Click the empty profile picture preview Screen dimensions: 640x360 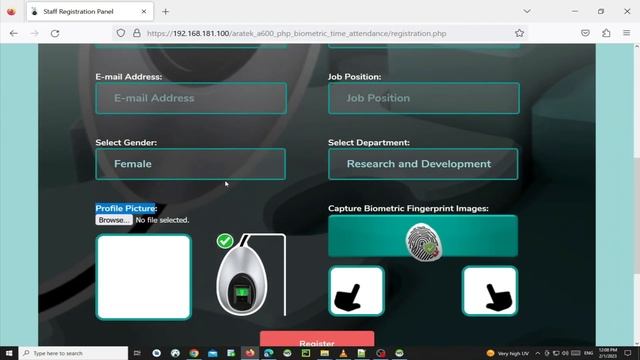[x=144, y=277]
